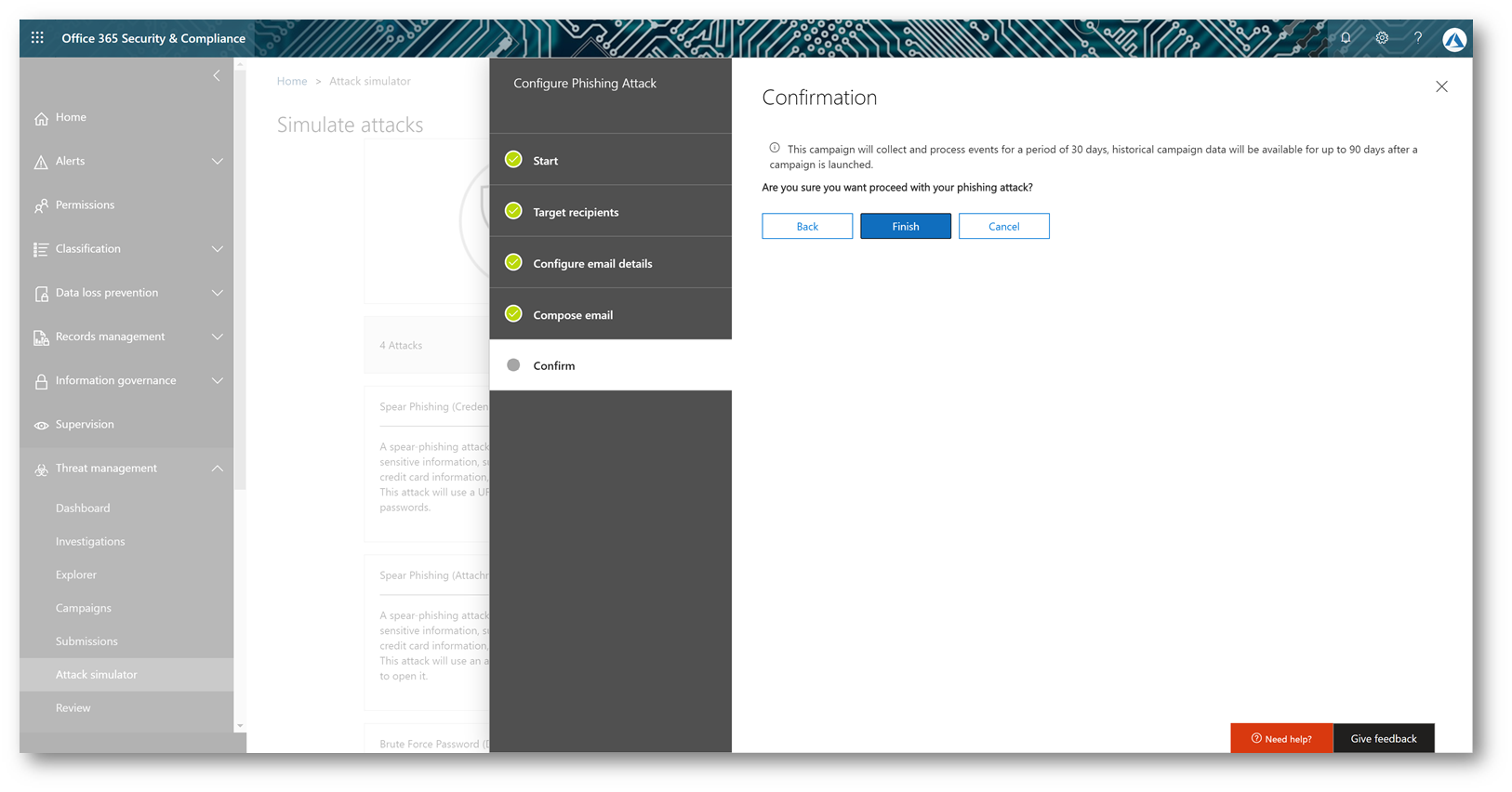Click the sidebar scrollbar down arrow
The height and width of the screenshot is (792, 1512).
[240, 726]
